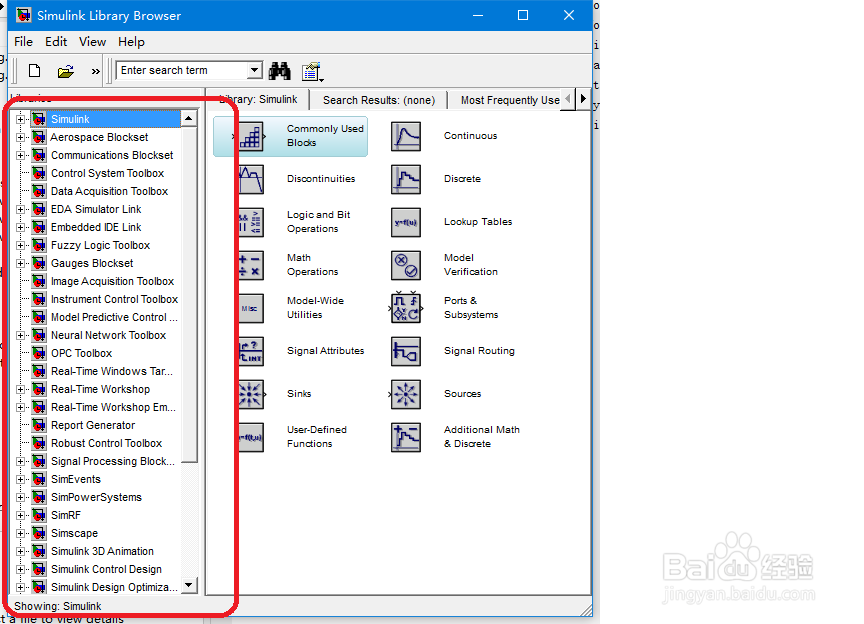Select SimRF in tree
Image resolution: width=864 pixels, height=624 pixels.
66,515
